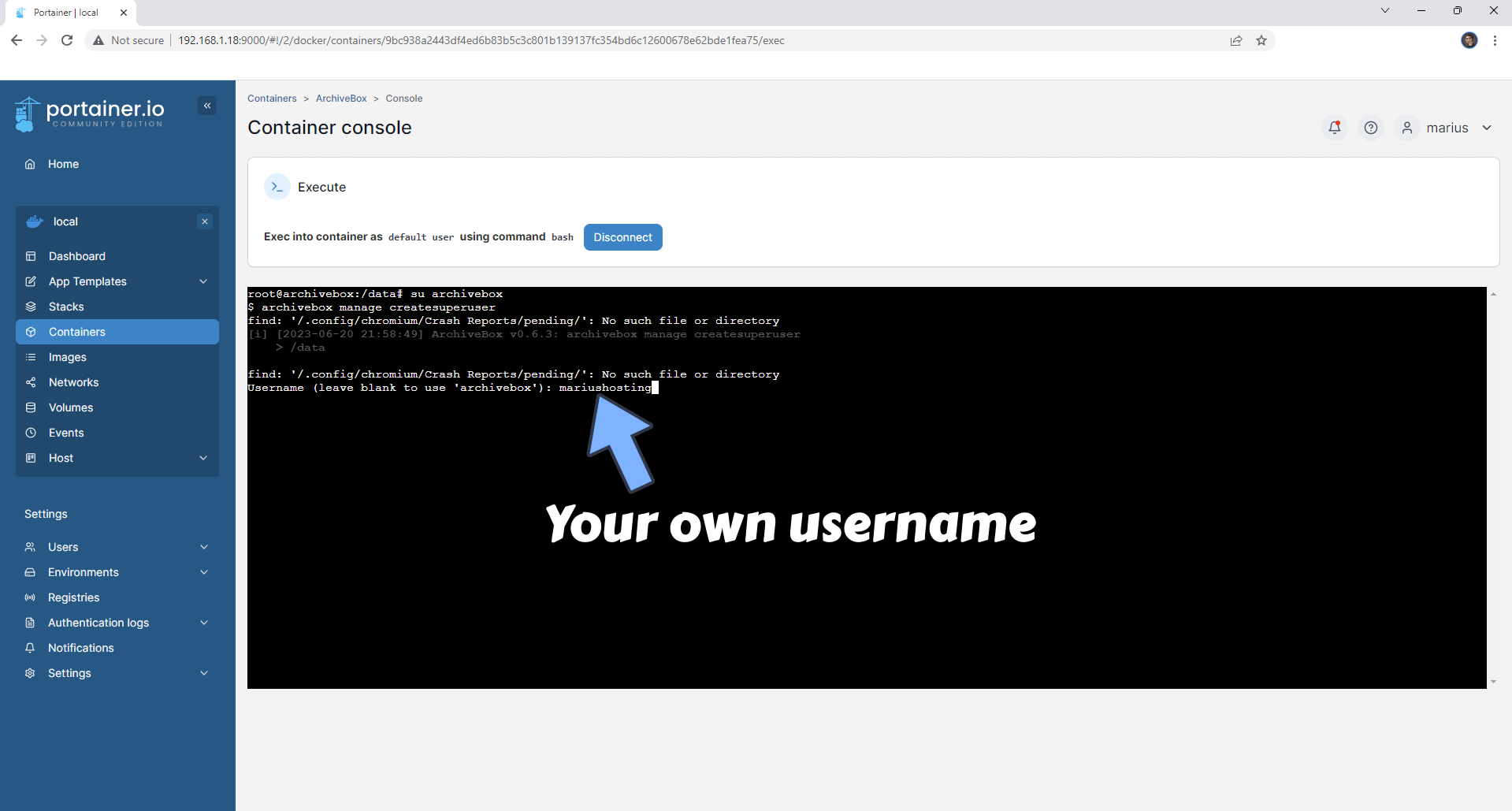Click the Home house icon
This screenshot has height=811, width=1512.
(x=30, y=164)
